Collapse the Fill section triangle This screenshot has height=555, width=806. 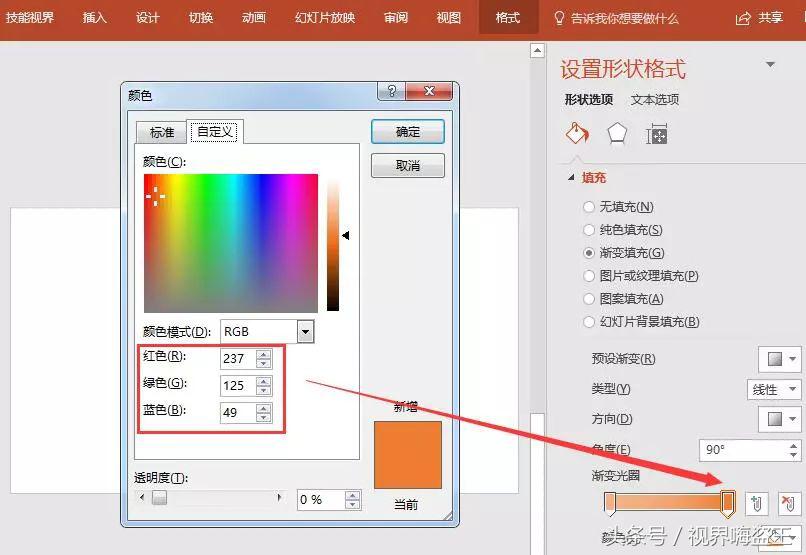(571, 177)
